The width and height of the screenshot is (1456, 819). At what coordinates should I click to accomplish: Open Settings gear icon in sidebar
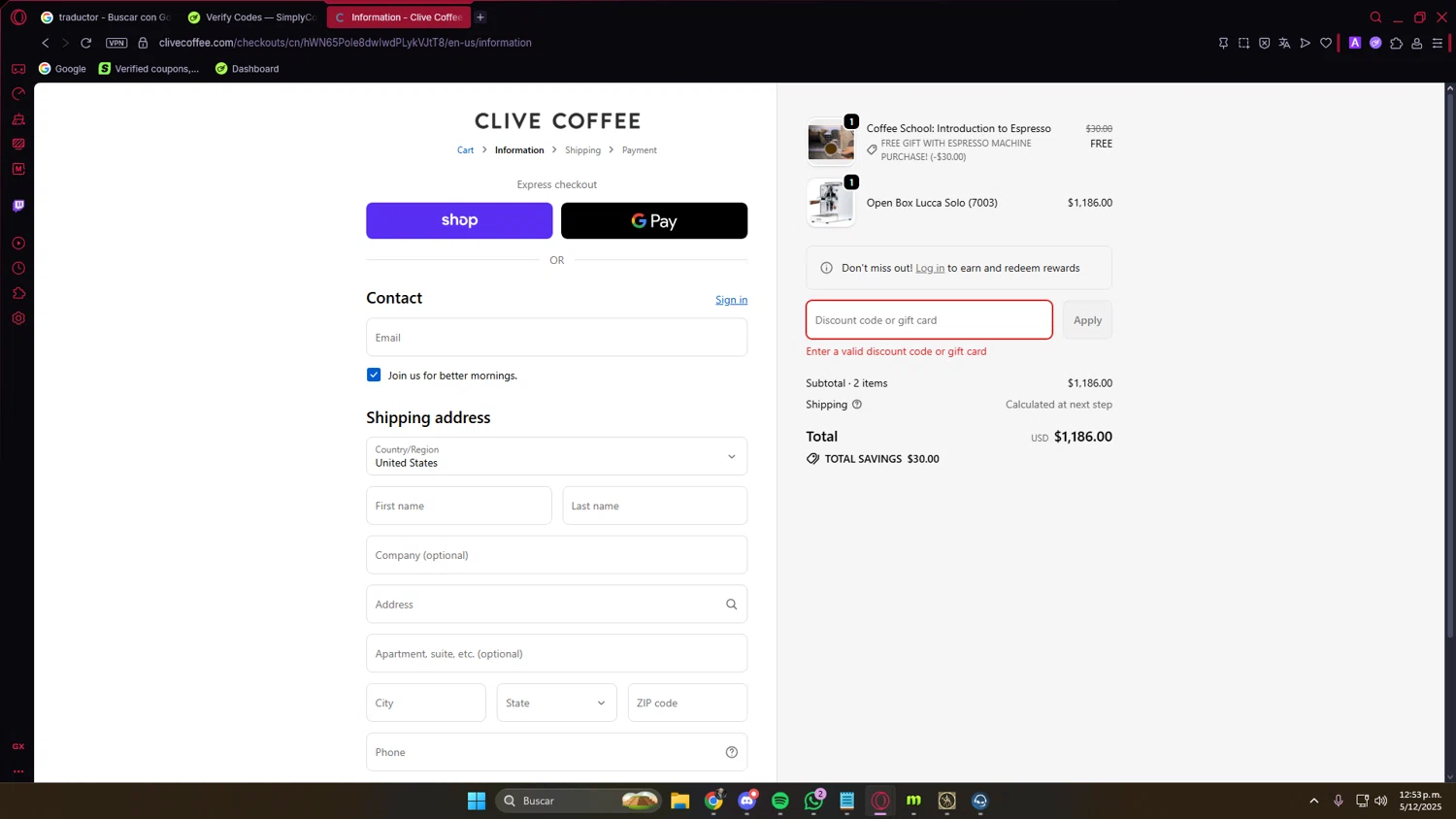point(18,318)
